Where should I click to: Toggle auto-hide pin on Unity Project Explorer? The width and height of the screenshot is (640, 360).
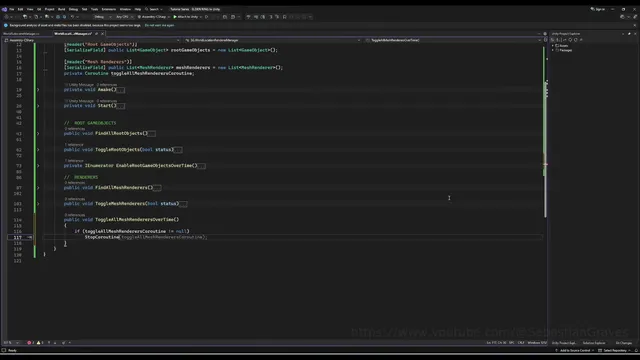coord(629,34)
